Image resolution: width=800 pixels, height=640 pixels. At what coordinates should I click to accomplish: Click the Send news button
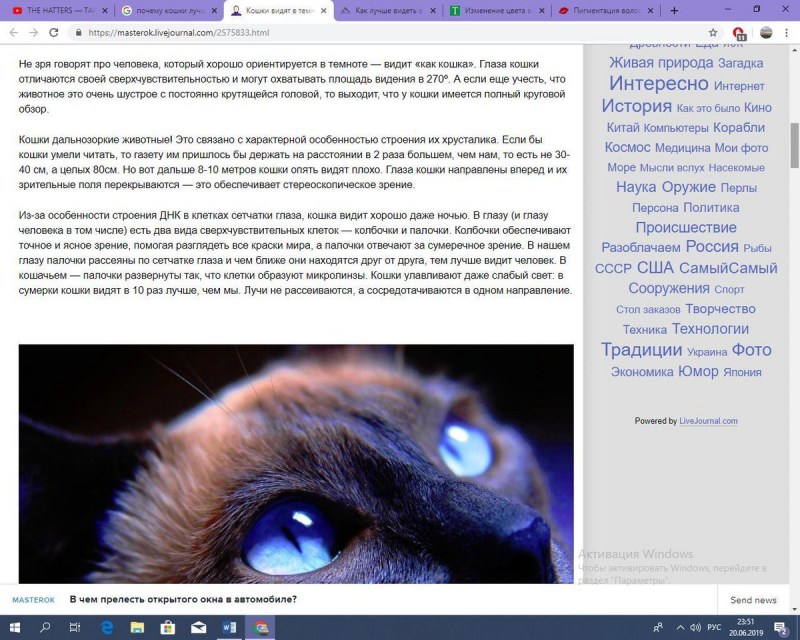tap(753, 600)
